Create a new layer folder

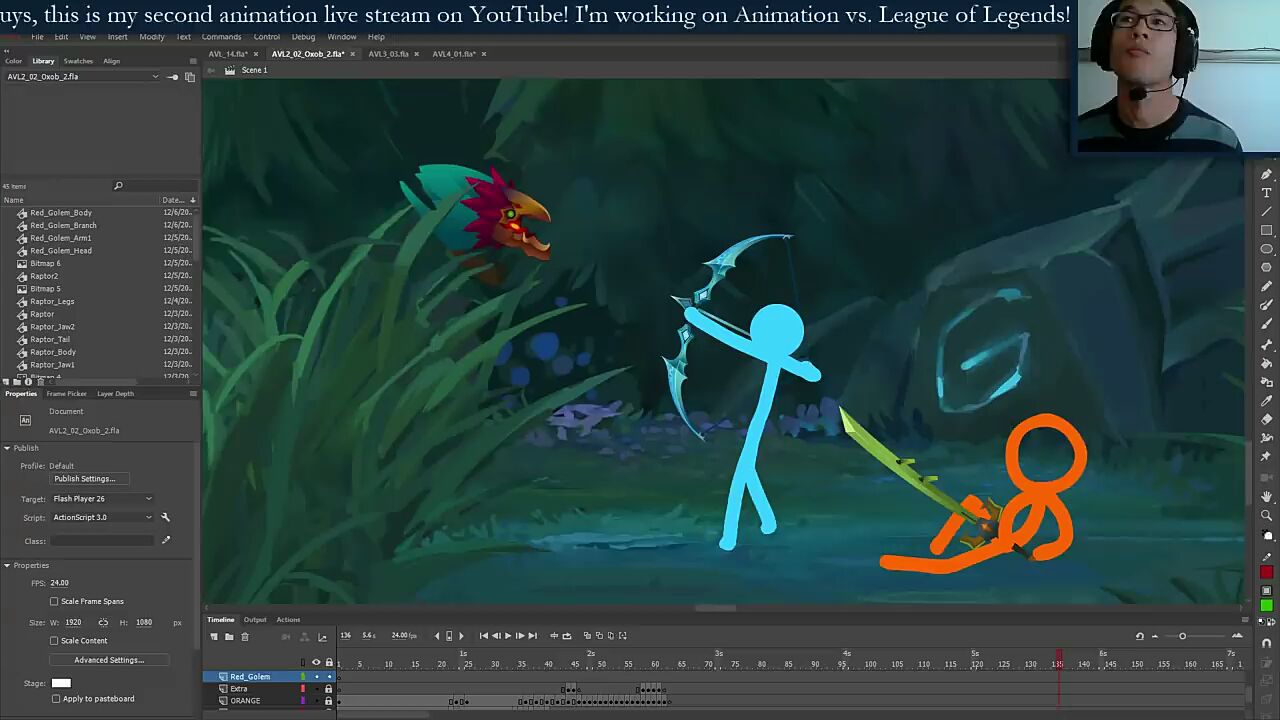[229, 636]
